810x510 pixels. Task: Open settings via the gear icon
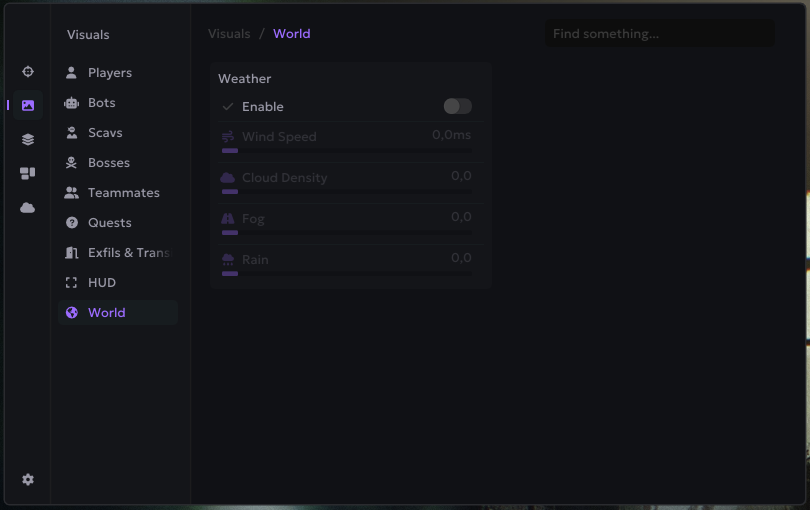point(28,480)
